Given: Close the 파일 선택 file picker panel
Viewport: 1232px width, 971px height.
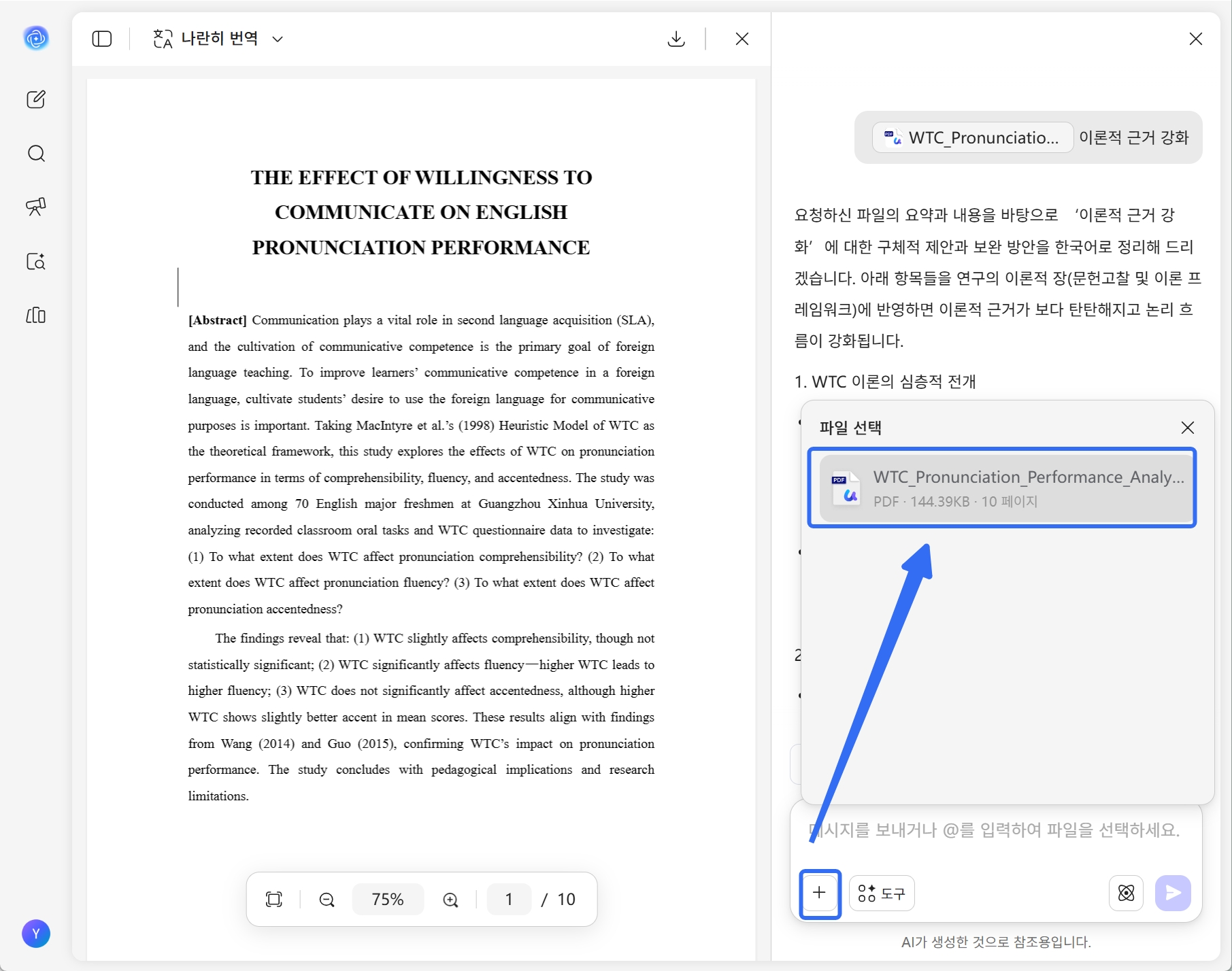Looking at the screenshot, I should pos(1188,428).
